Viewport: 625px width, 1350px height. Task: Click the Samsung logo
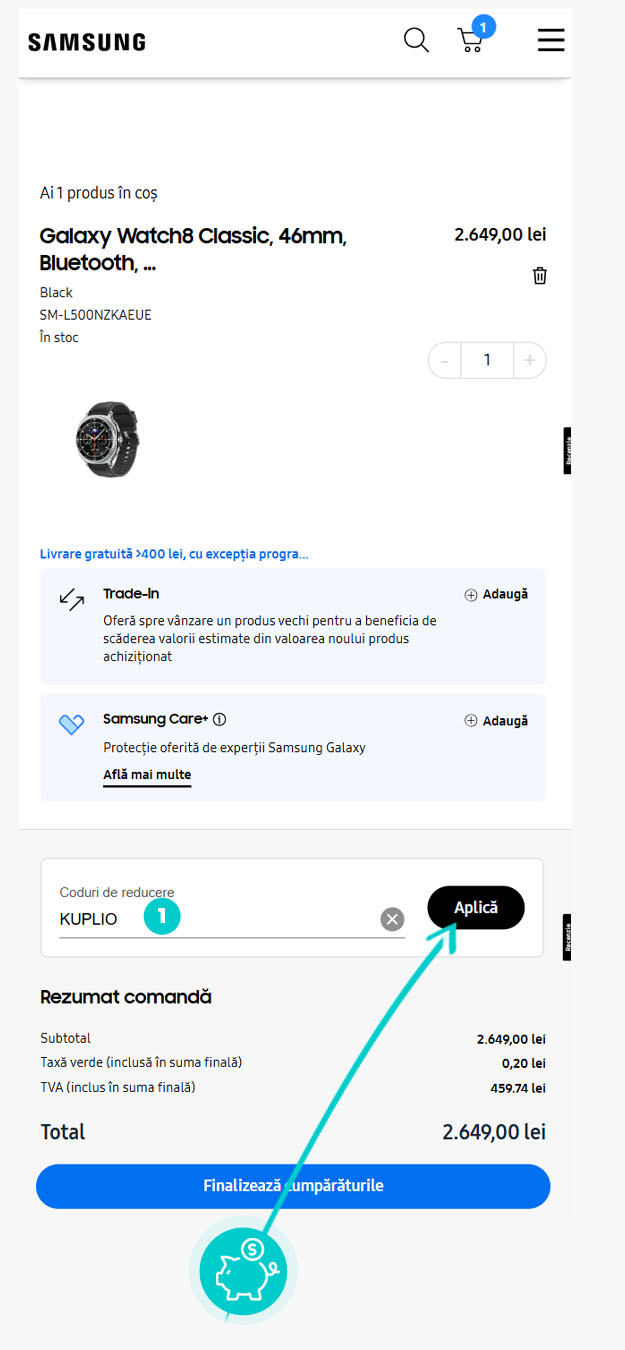pyautogui.click(x=87, y=42)
